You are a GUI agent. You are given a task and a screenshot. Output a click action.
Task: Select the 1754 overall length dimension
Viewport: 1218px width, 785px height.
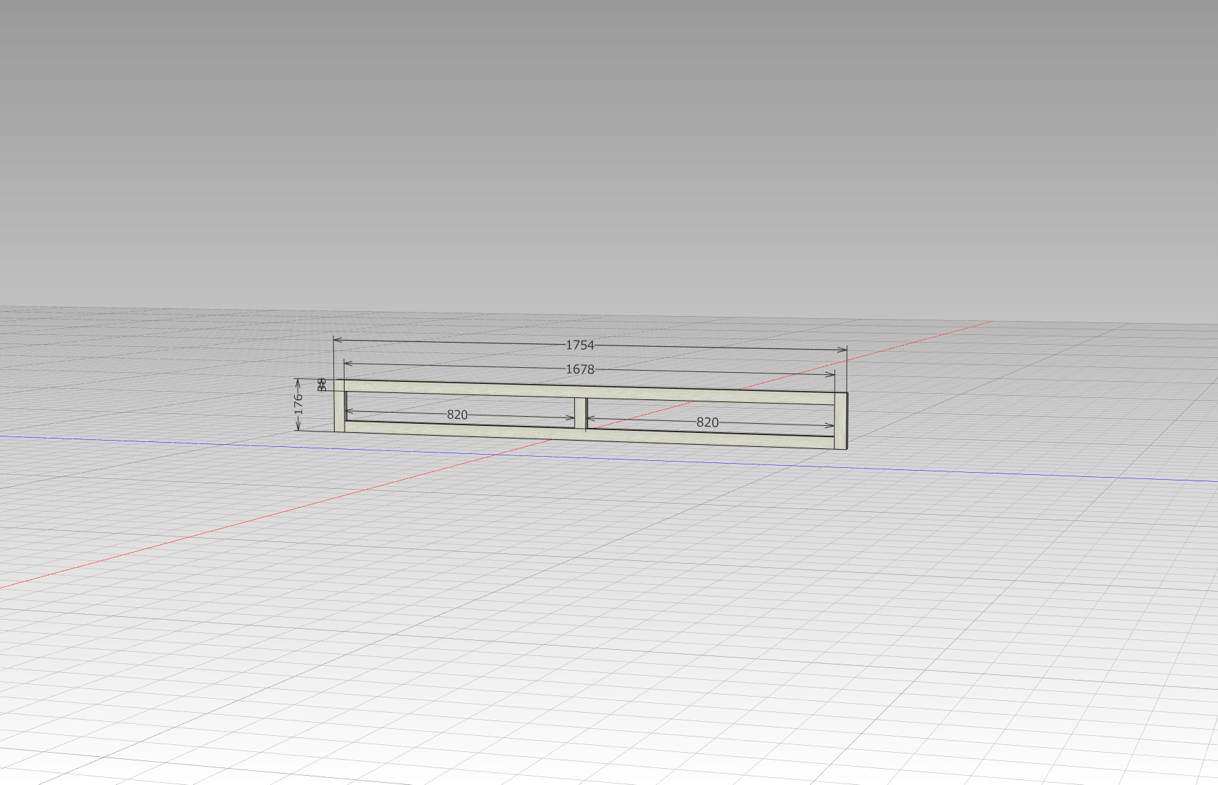(580, 345)
